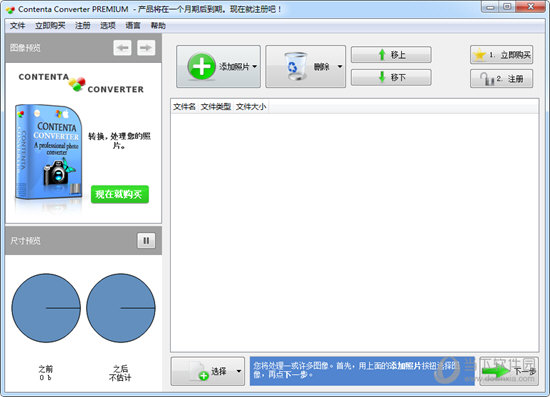550x397 pixels.
Task: Click the app icon in title bar
Action: (x=10, y=9)
